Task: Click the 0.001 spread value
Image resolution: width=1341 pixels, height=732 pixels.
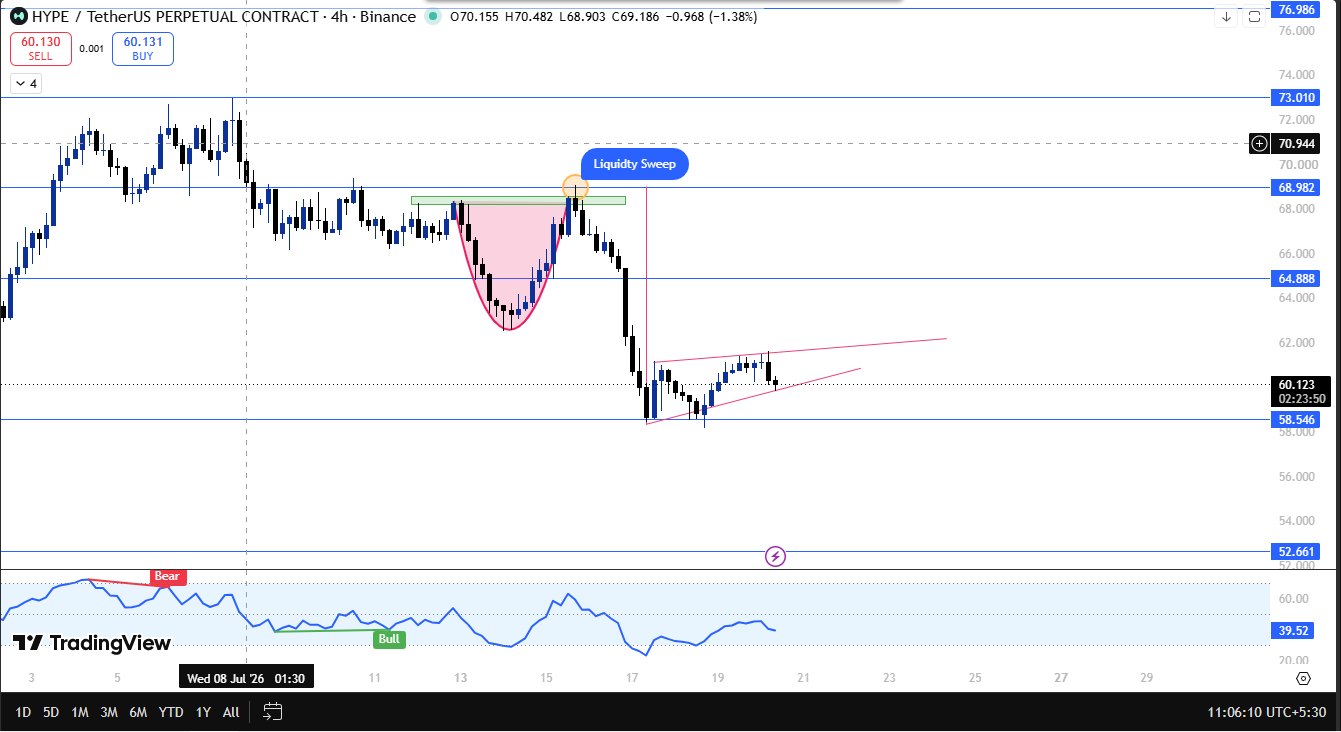Action: 92,49
